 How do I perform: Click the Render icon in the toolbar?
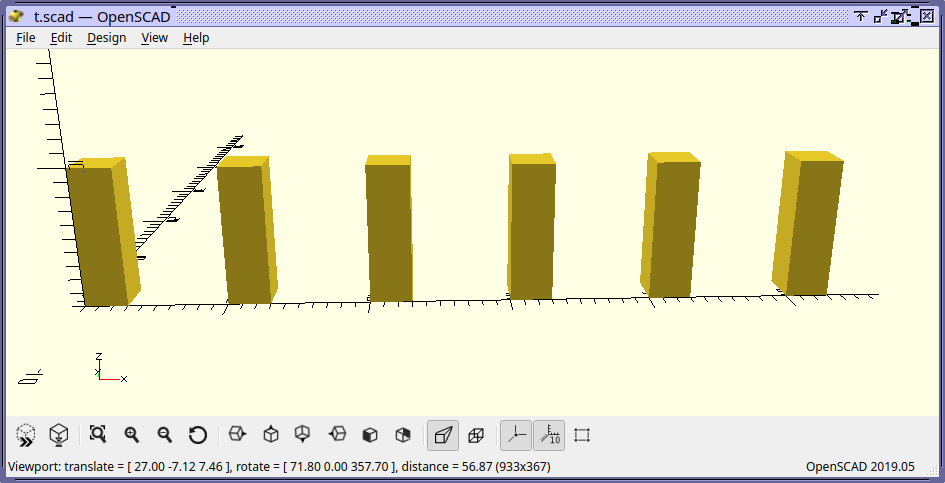(58, 435)
